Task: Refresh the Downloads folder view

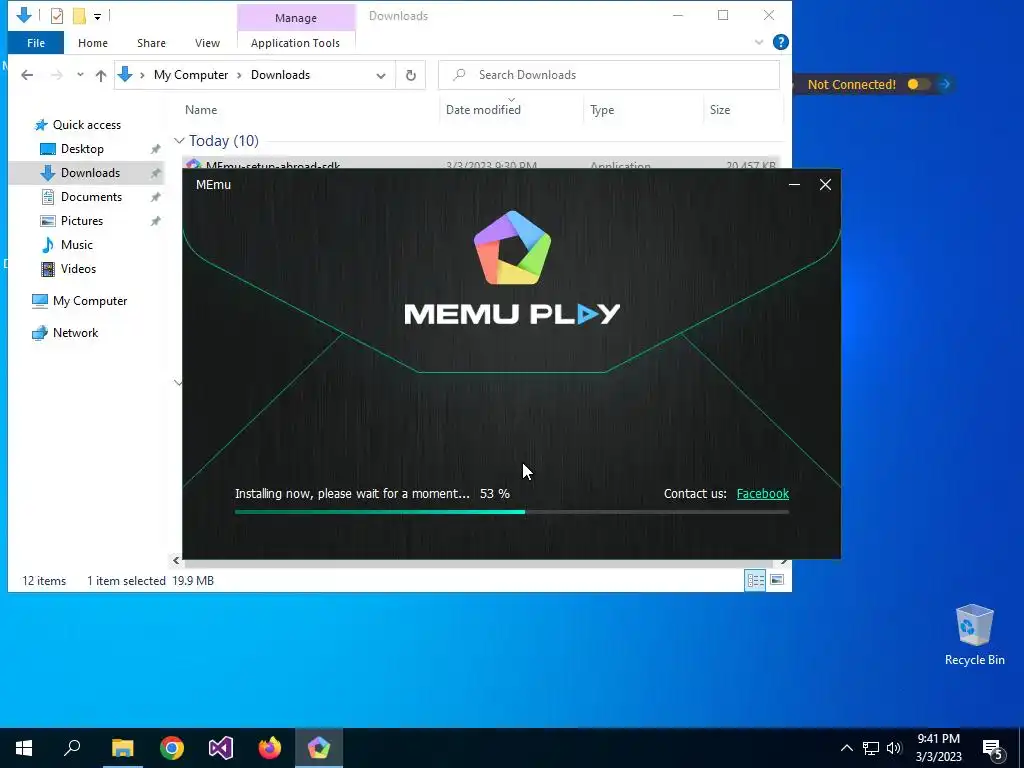Action: (411, 76)
